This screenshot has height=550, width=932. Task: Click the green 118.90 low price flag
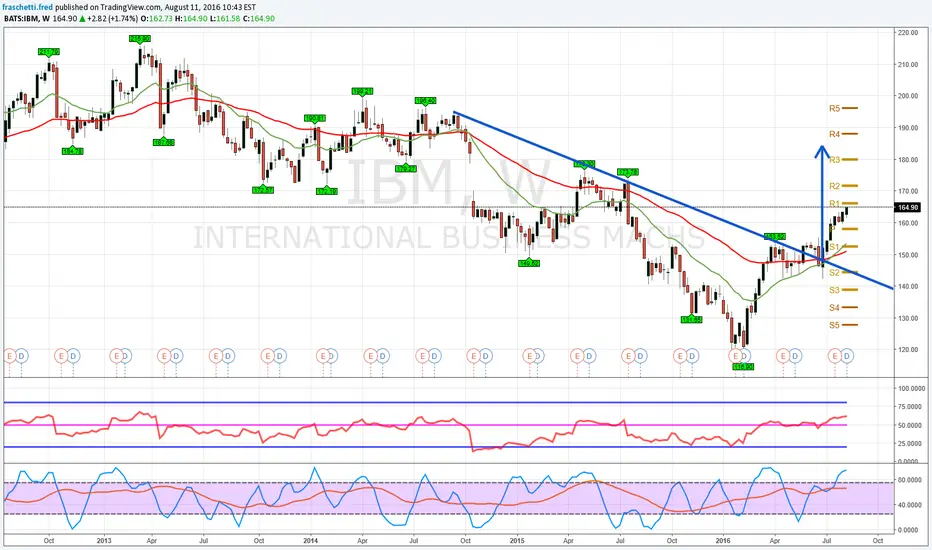(x=743, y=367)
